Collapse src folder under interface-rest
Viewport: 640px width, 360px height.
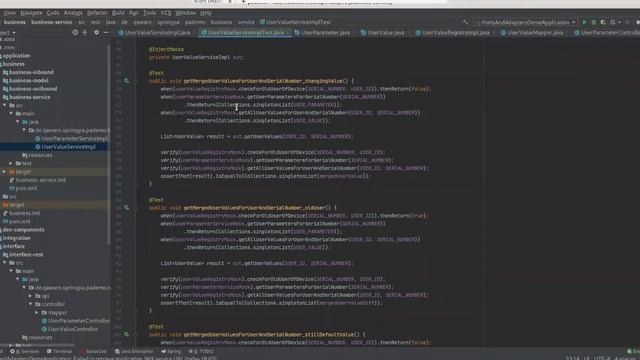click(5, 263)
